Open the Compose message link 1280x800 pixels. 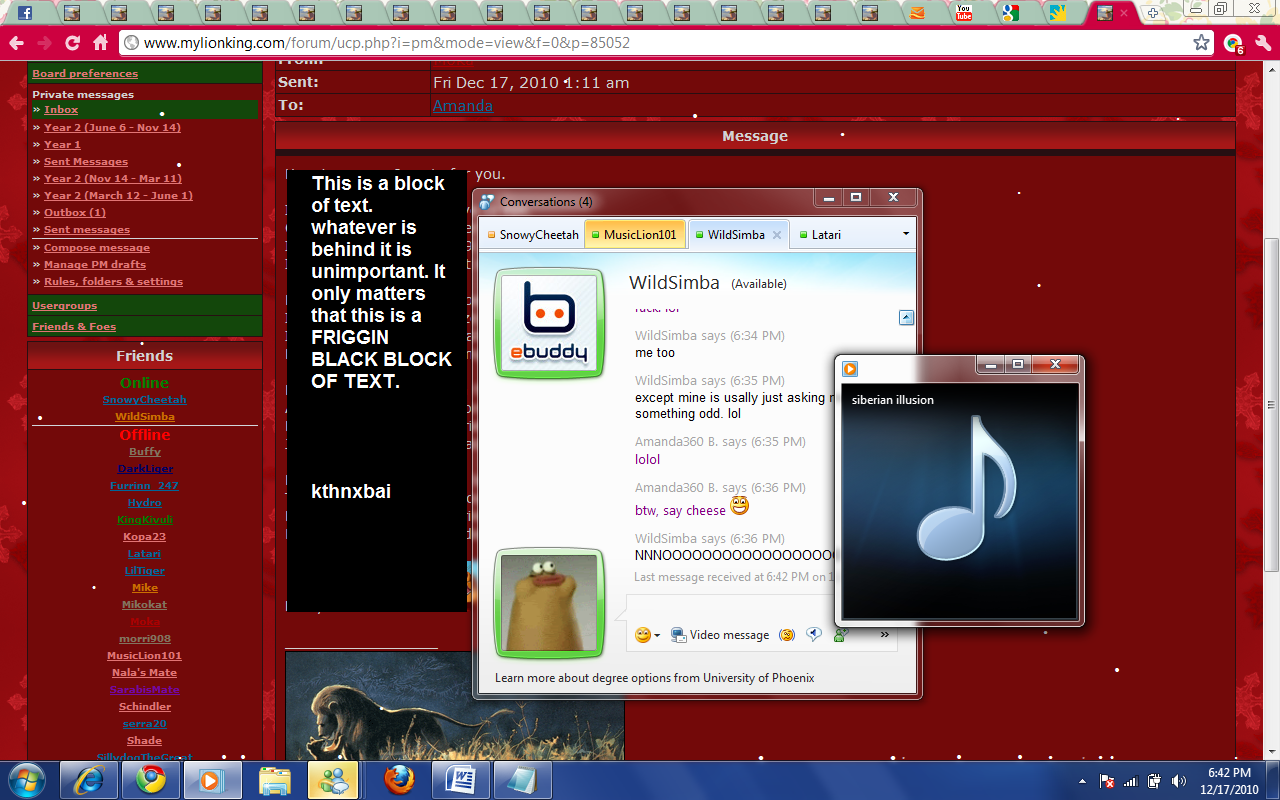[x=96, y=247]
